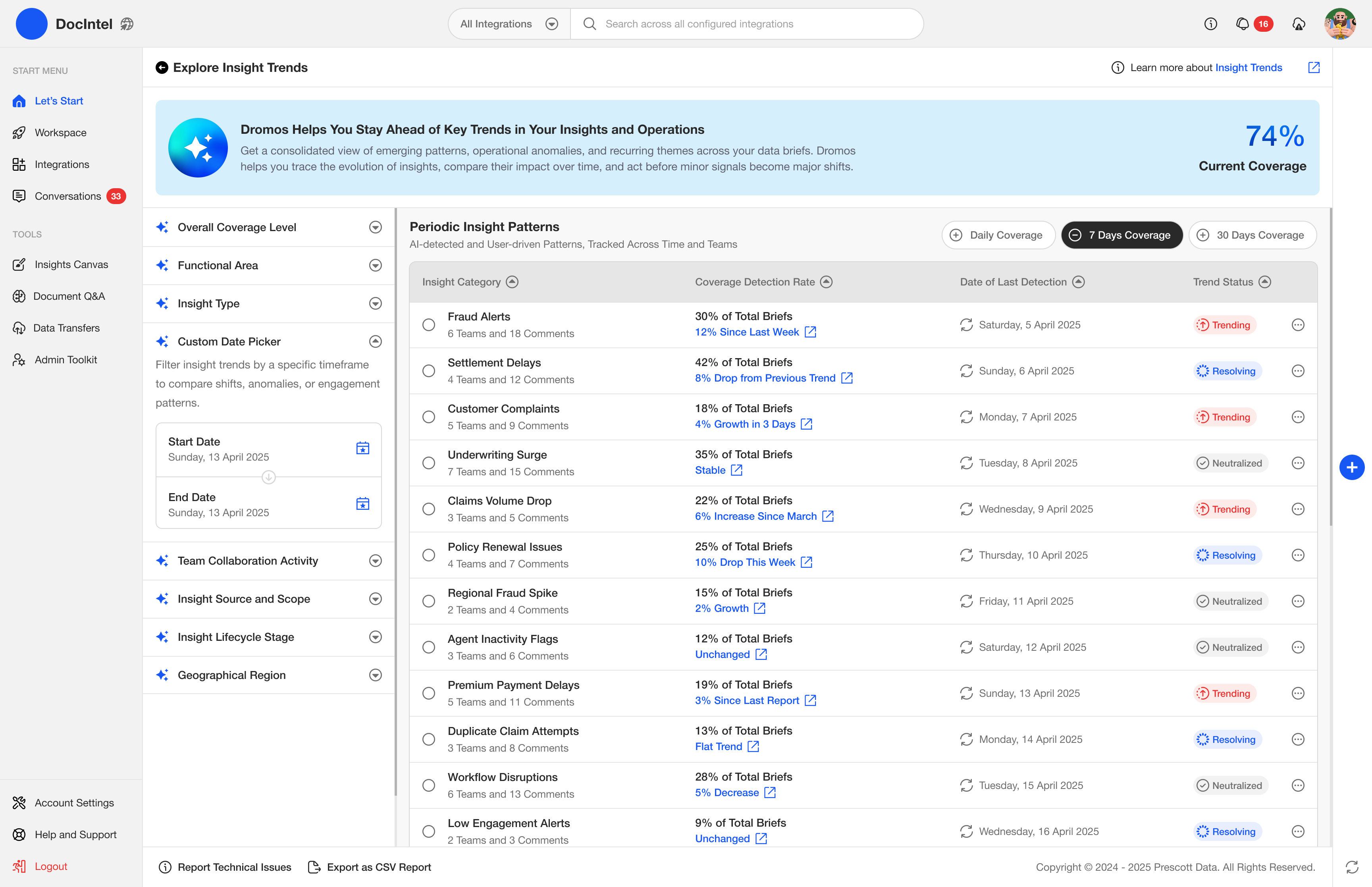Image resolution: width=1372 pixels, height=887 pixels.
Task: Click the refresh icon at bottom right
Action: pos(1352,867)
